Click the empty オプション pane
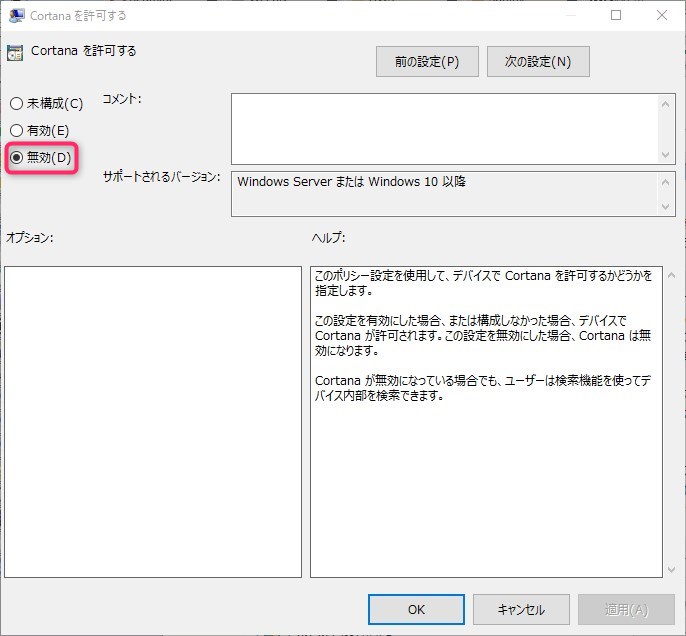The height and width of the screenshot is (636, 686). [153, 422]
